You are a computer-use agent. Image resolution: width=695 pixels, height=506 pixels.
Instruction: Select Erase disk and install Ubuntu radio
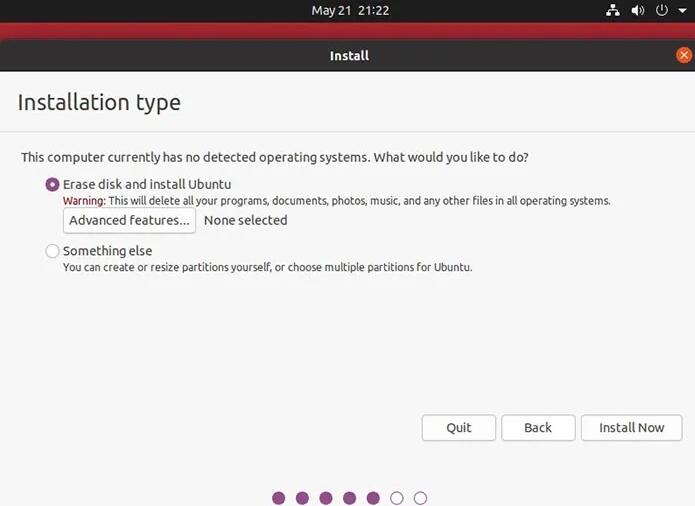pyautogui.click(x=52, y=184)
